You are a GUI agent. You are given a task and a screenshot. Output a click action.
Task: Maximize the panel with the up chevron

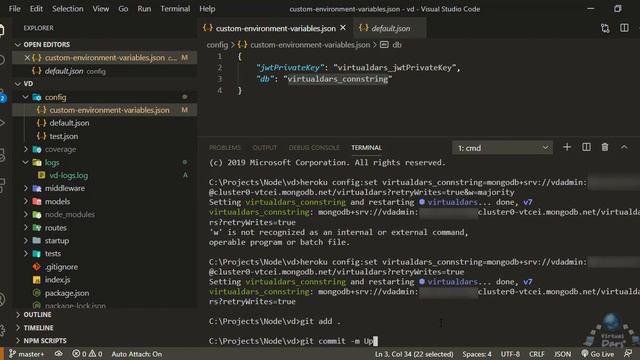pyautogui.click(x=624, y=147)
